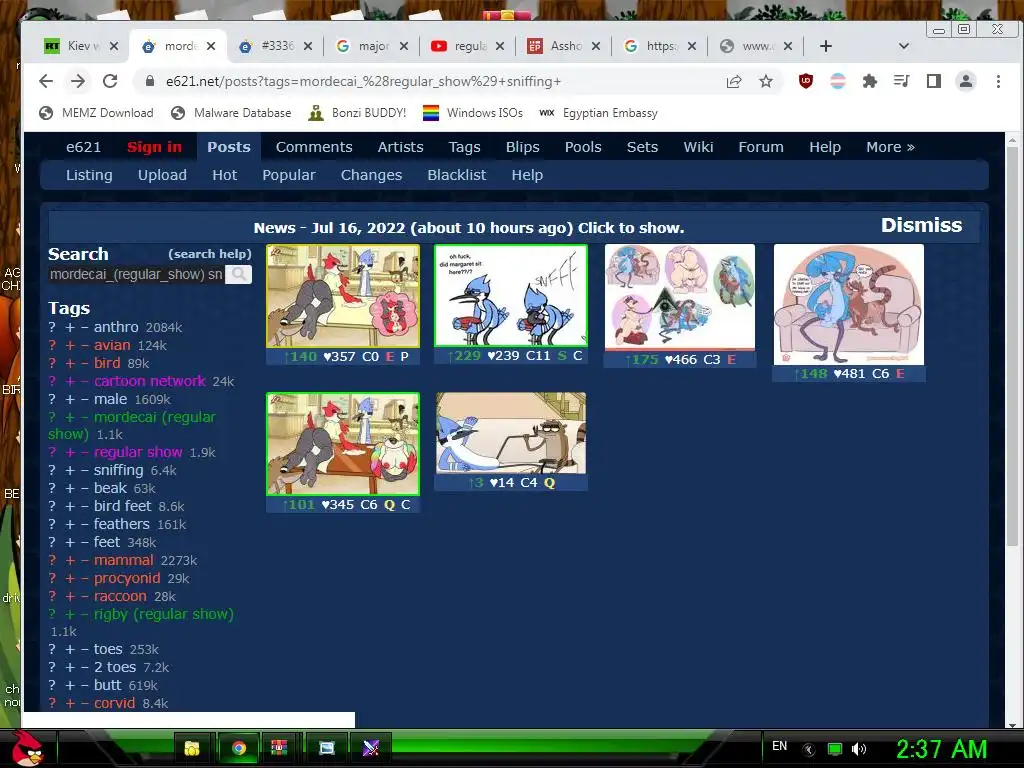
Task: Click the 'anthro' tag link
Action: pyautogui.click(x=116, y=327)
